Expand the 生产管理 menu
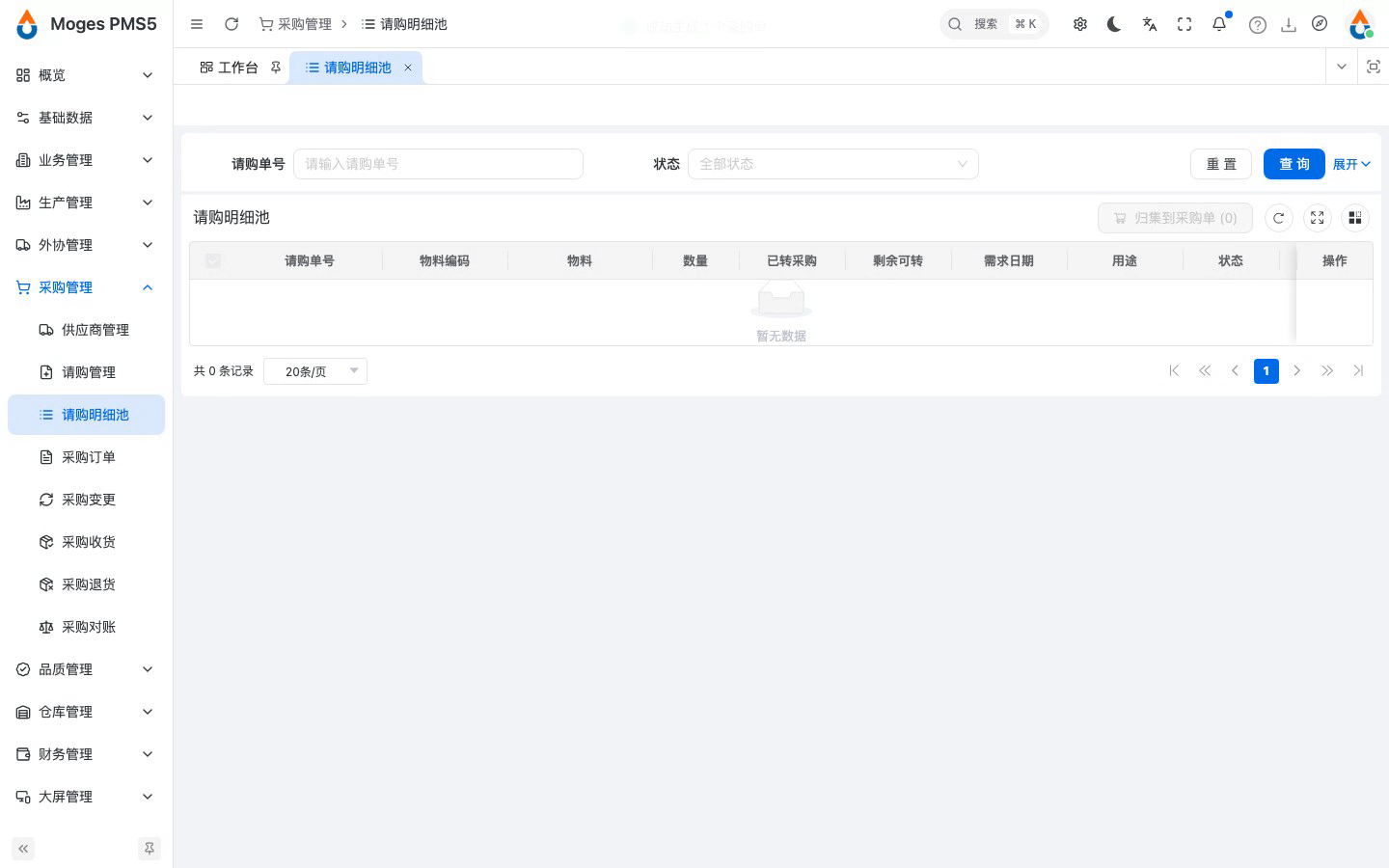The image size is (1389, 868). coord(86,203)
